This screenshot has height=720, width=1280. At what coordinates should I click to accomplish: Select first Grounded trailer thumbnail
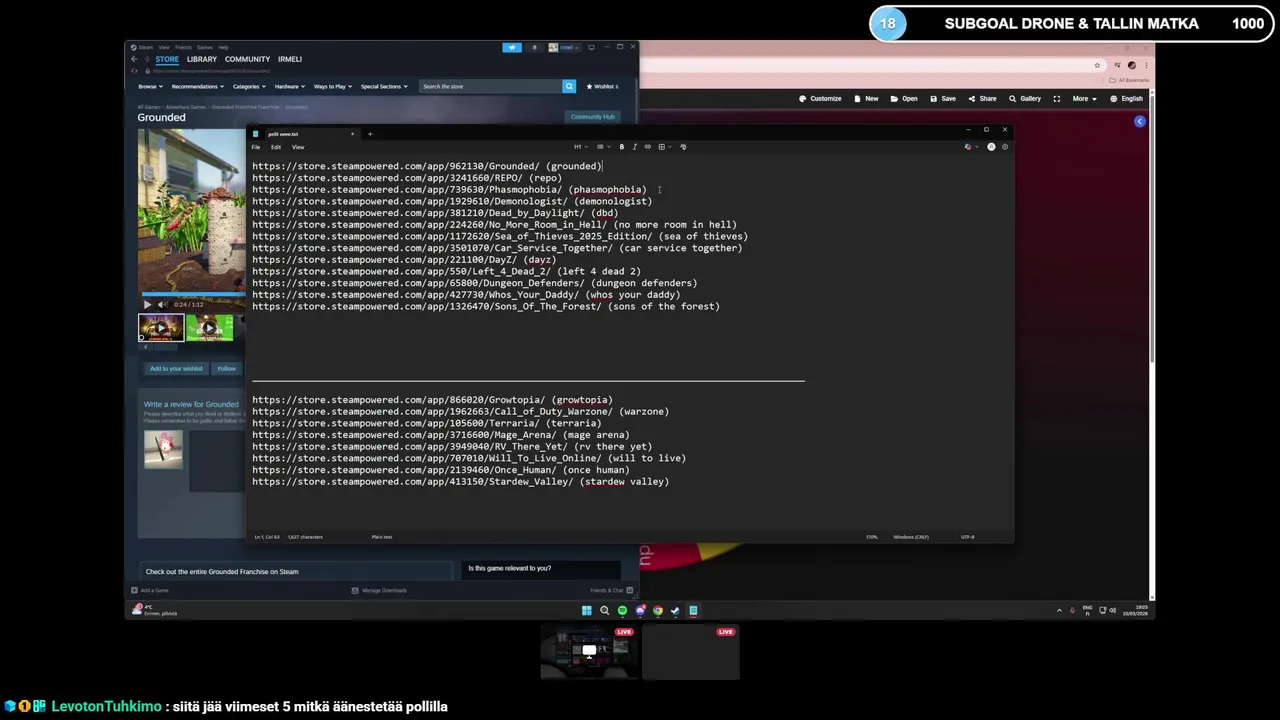click(161, 327)
